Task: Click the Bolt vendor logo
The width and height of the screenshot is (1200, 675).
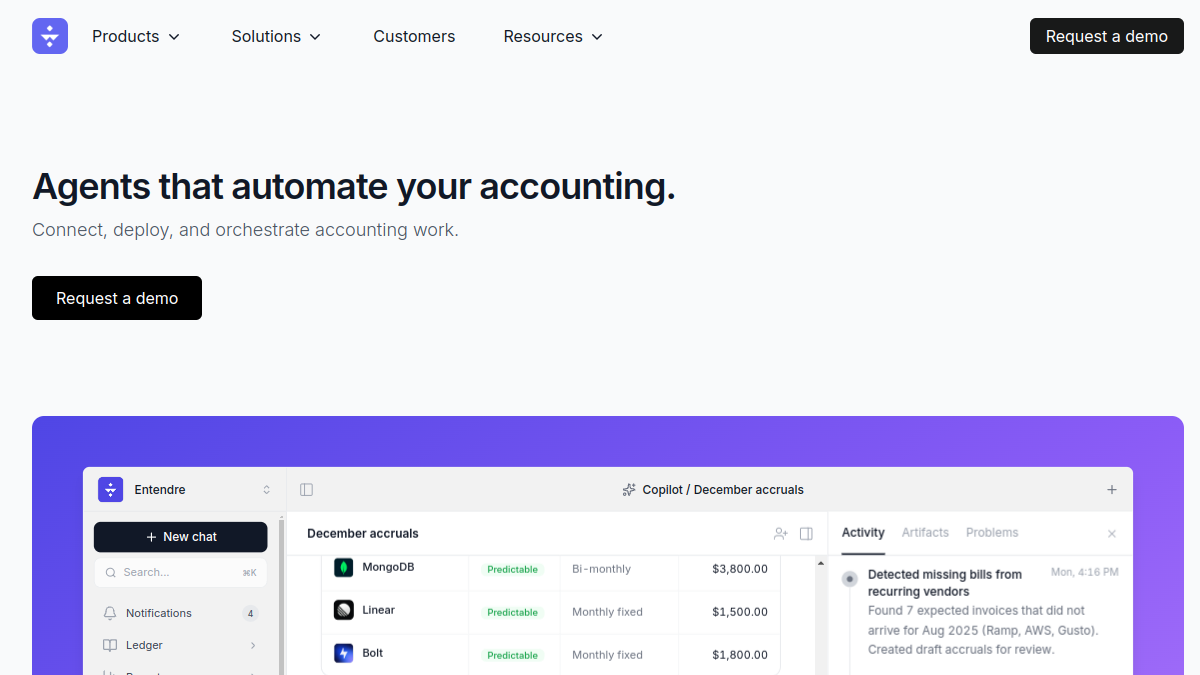Action: tap(344, 653)
